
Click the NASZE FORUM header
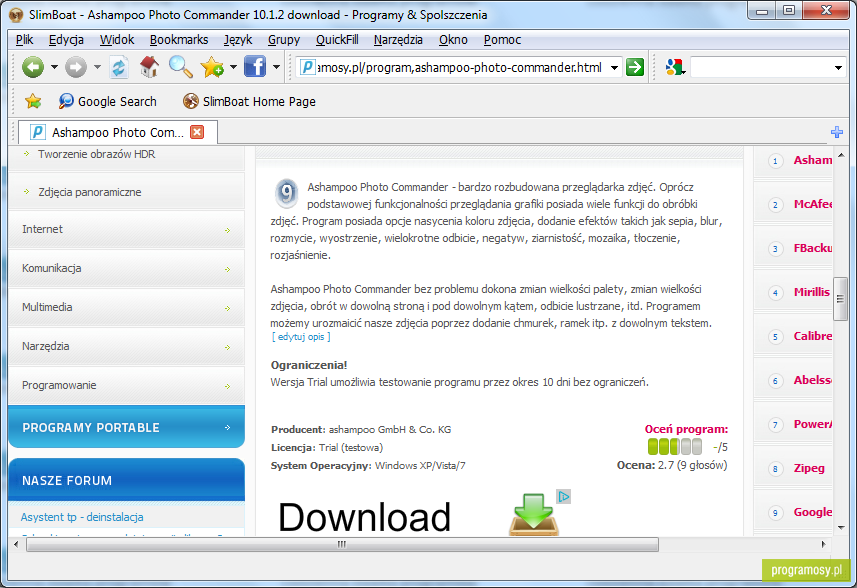tap(126, 480)
